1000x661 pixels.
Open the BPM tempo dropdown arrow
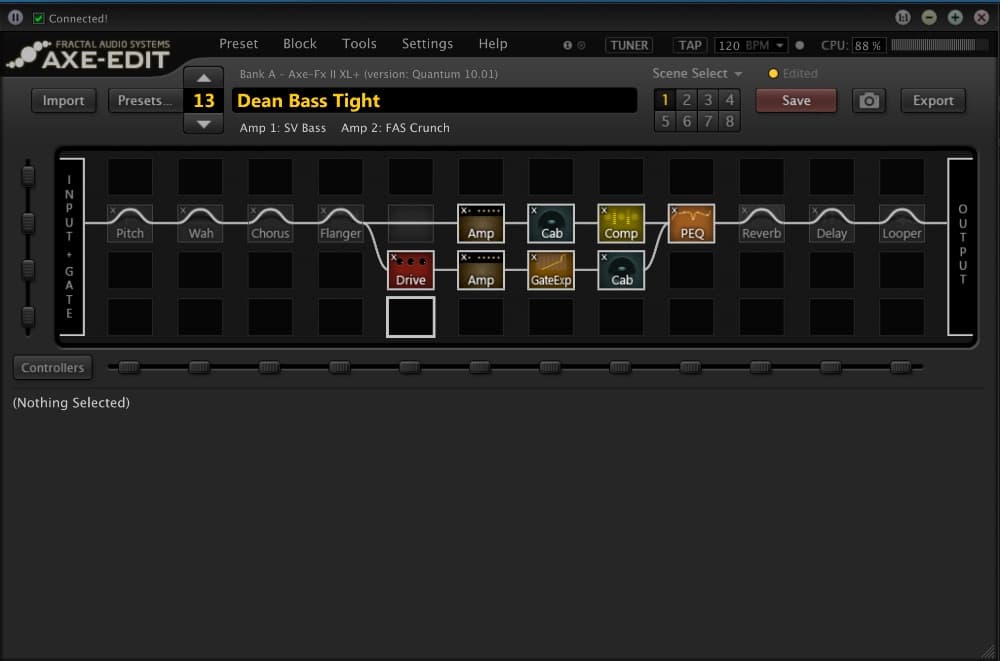coord(779,45)
